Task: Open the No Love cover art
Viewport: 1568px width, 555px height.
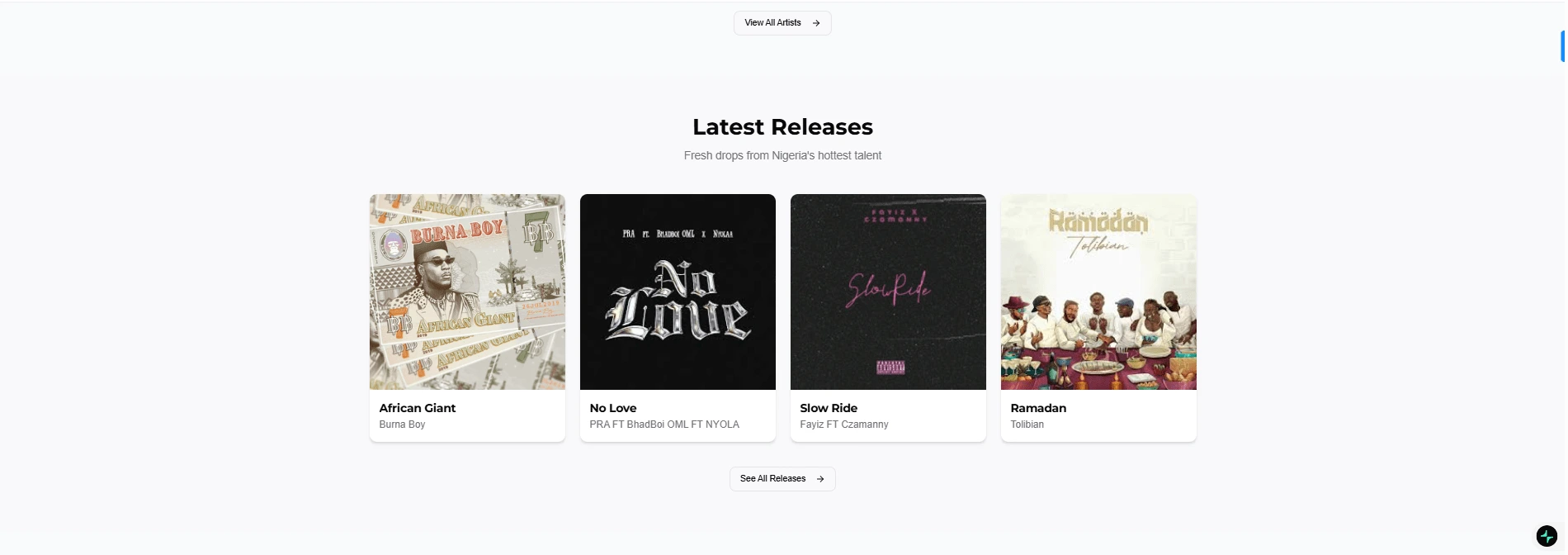Action: click(x=678, y=292)
